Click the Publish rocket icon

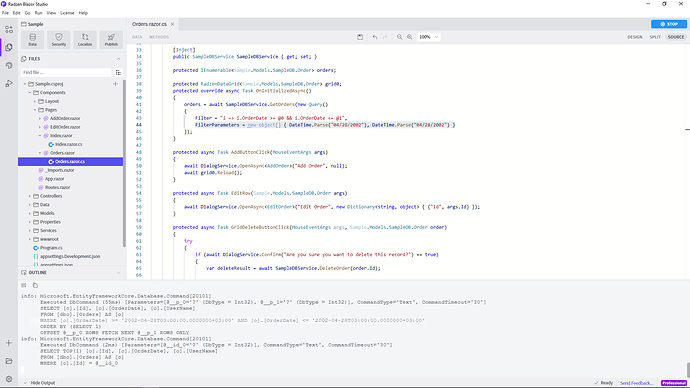click(111, 40)
